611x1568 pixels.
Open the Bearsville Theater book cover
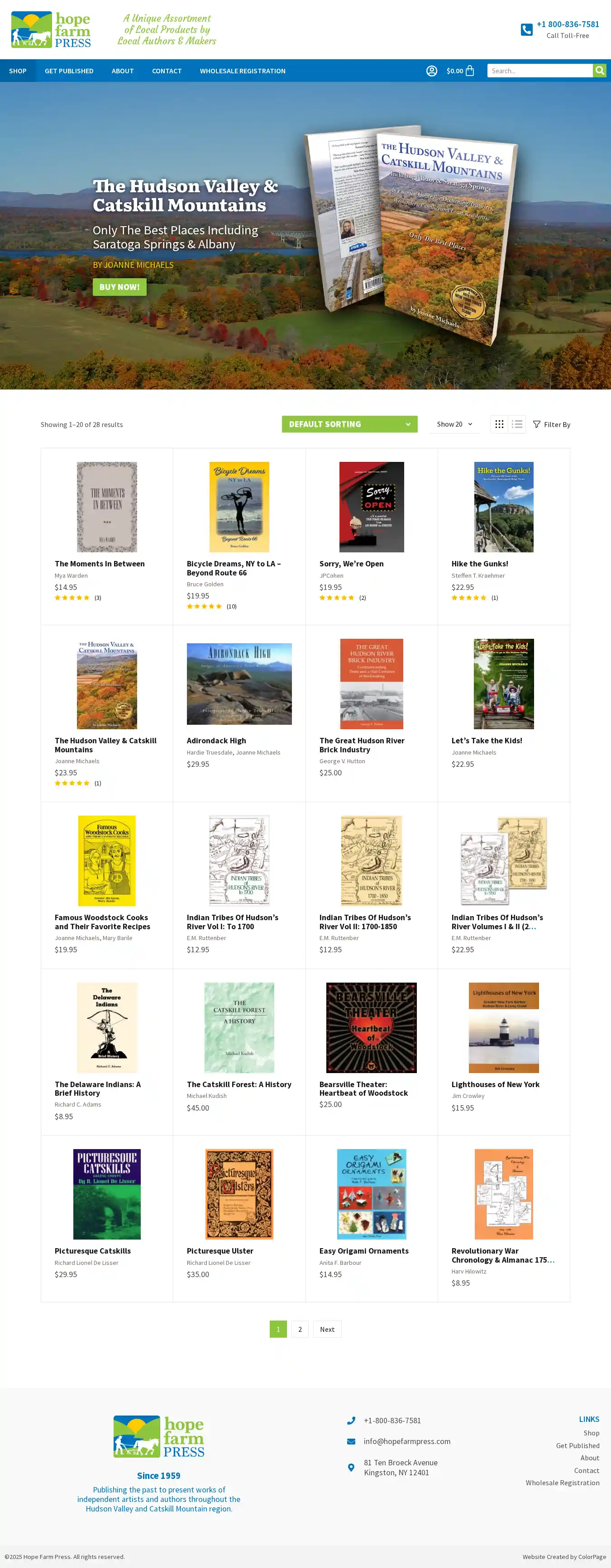[372, 1027]
